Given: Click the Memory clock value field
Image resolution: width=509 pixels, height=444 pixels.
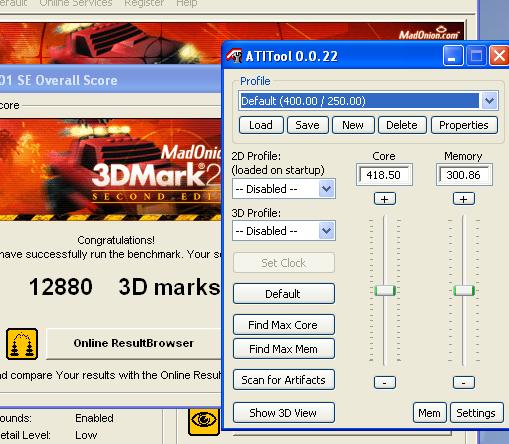Looking at the screenshot, I should click(464, 175).
